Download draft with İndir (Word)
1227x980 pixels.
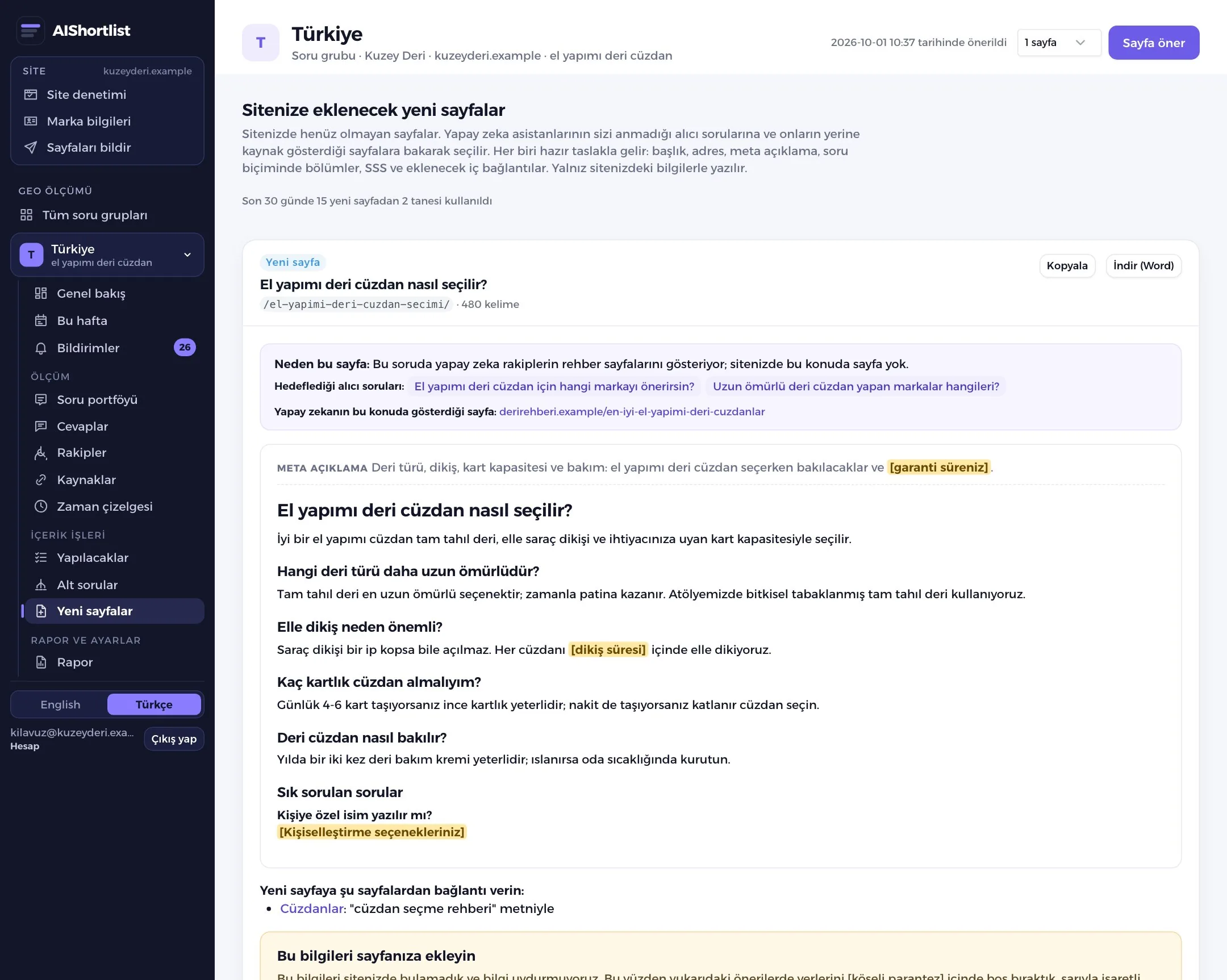click(1143, 266)
